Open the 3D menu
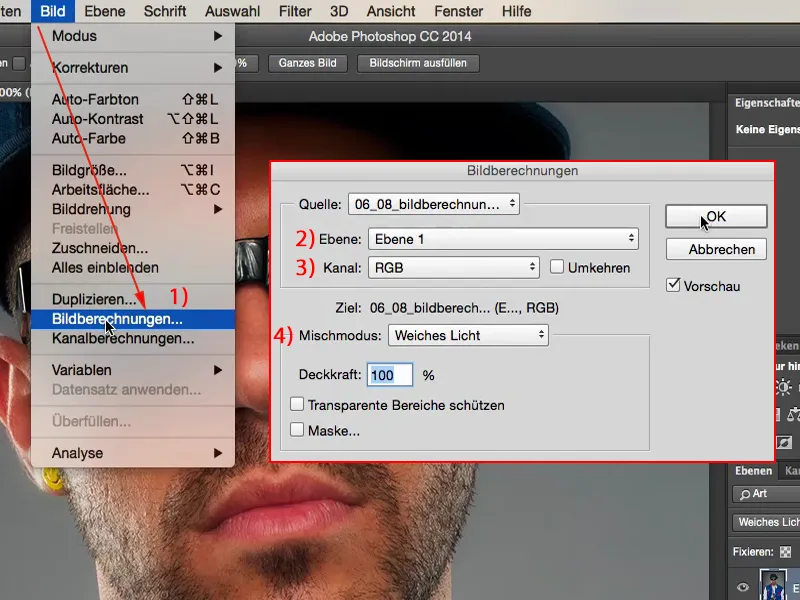800x600 pixels. pyautogui.click(x=339, y=11)
